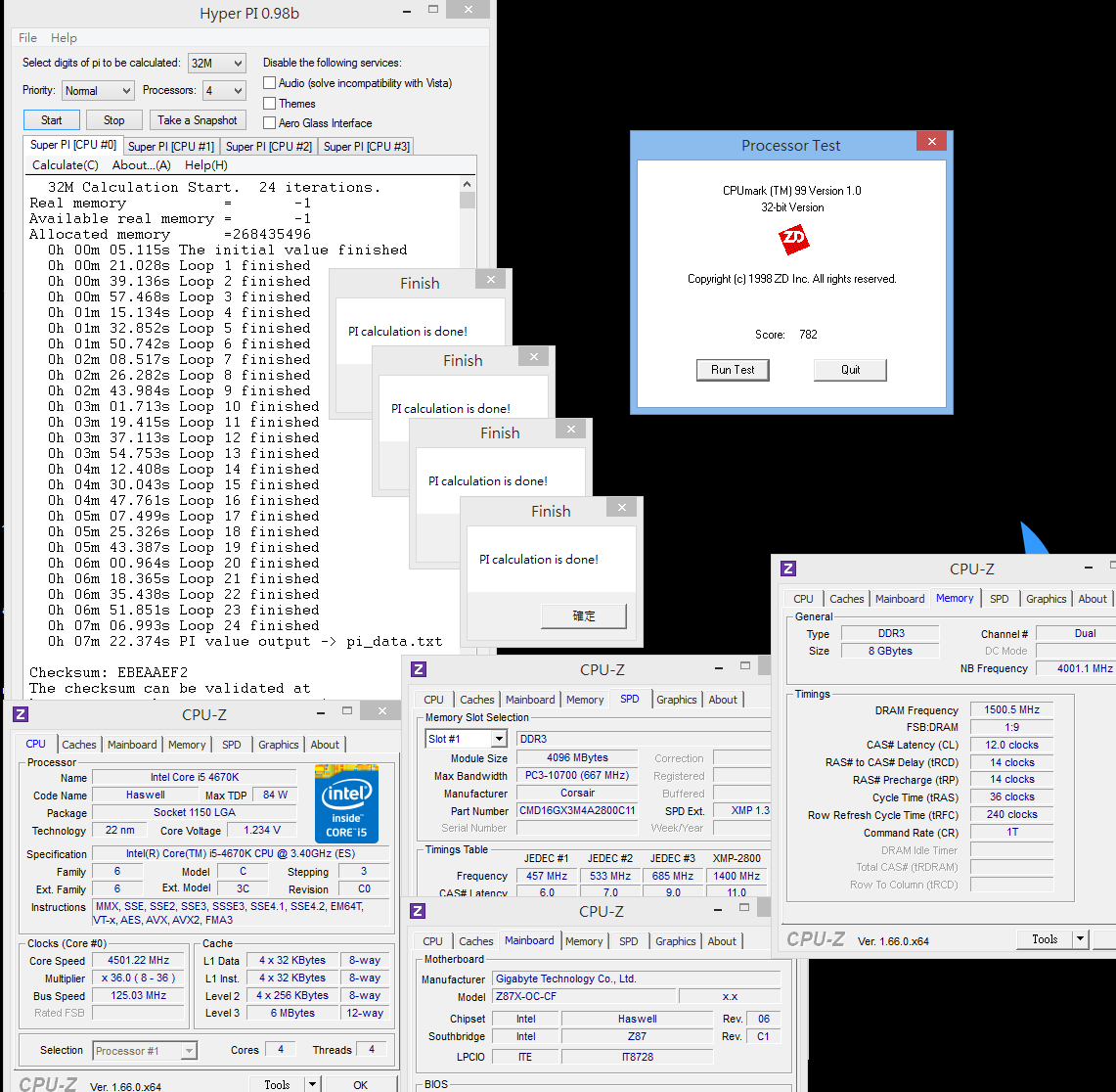The height and width of the screenshot is (1092, 1116).
Task: Open the pi digits 32M dropdown
Action: point(217,64)
